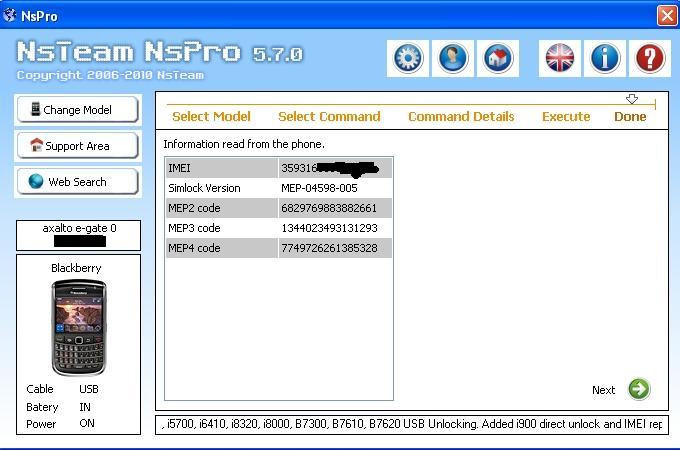Click the Blackberry phone image
Viewport: 680px width, 450px height.
click(78, 327)
